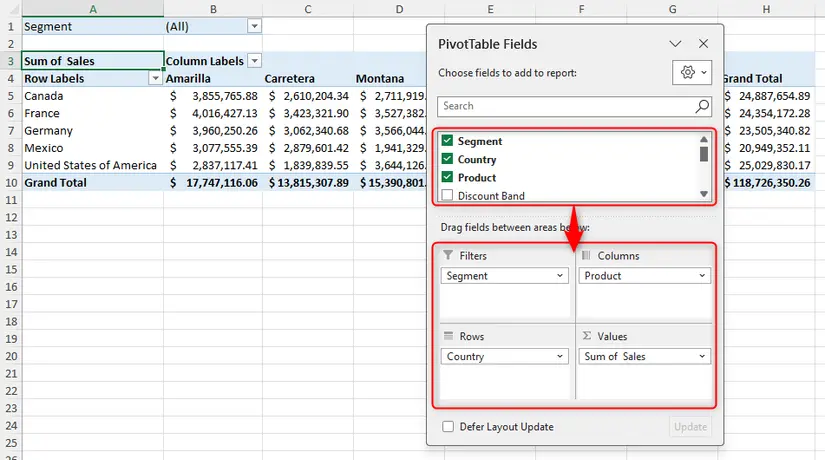Screen dimensions: 825x460
Task: Collapse the PivotTable Fields pane options chevron
Action: coord(675,44)
